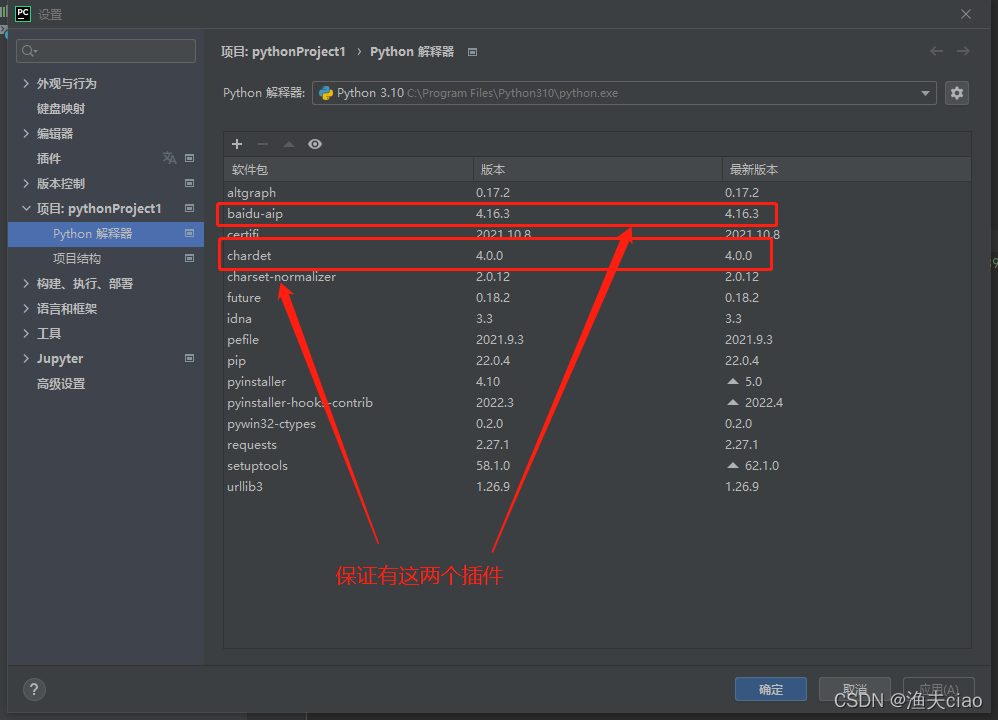Click the 取消 button

pyautogui.click(x=854, y=689)
